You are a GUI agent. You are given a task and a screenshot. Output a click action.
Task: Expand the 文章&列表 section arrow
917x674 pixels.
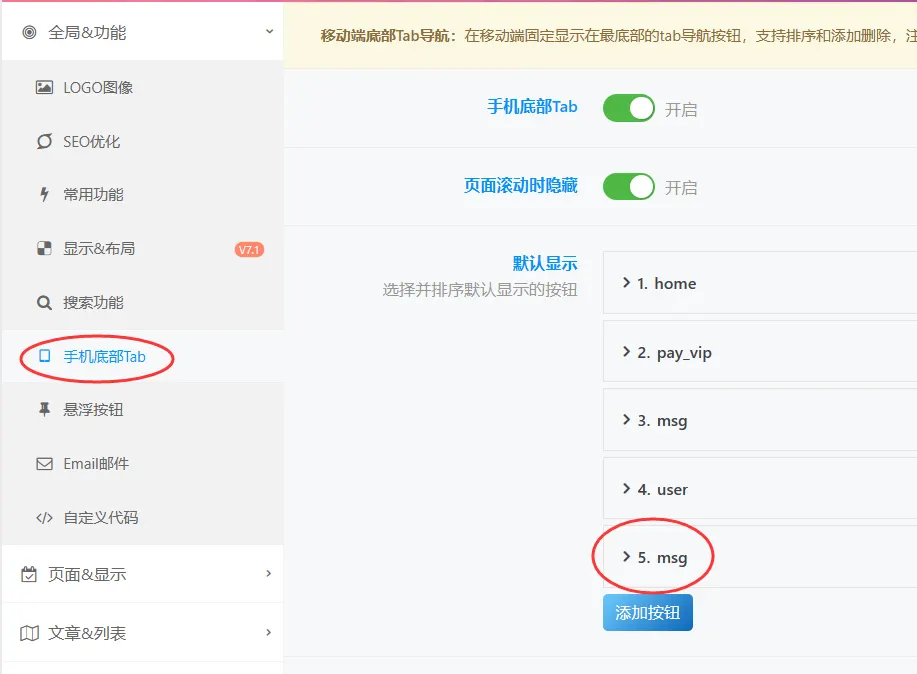pyautogui.click(x=268, y=632)
